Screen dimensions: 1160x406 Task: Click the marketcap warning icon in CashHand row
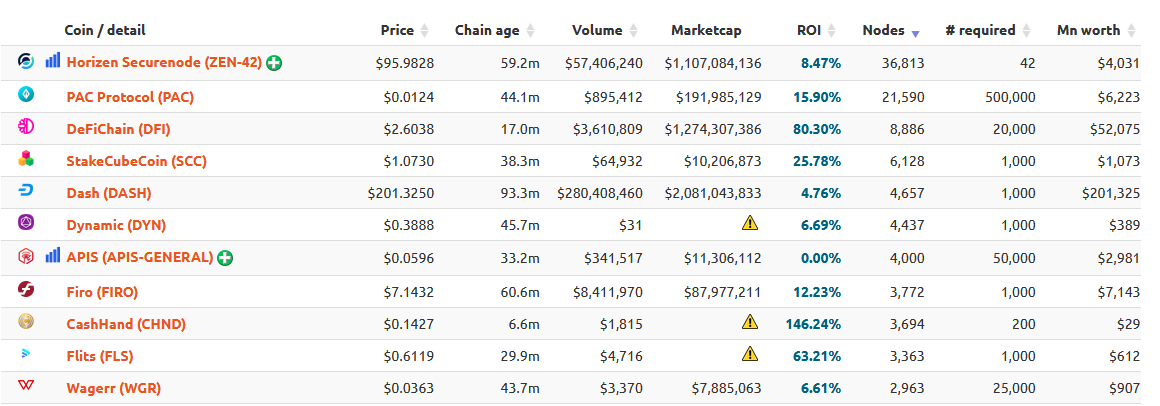click(750, 321)
